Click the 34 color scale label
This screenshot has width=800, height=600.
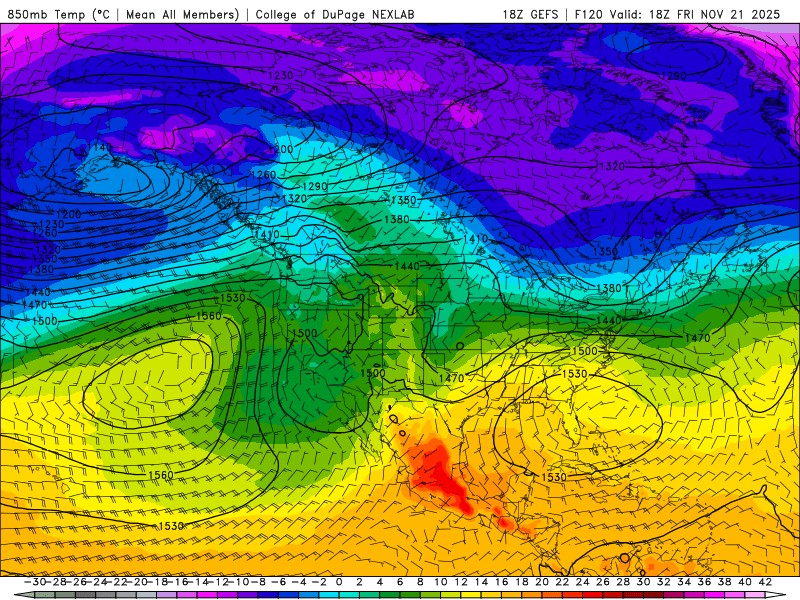(684, 582)
